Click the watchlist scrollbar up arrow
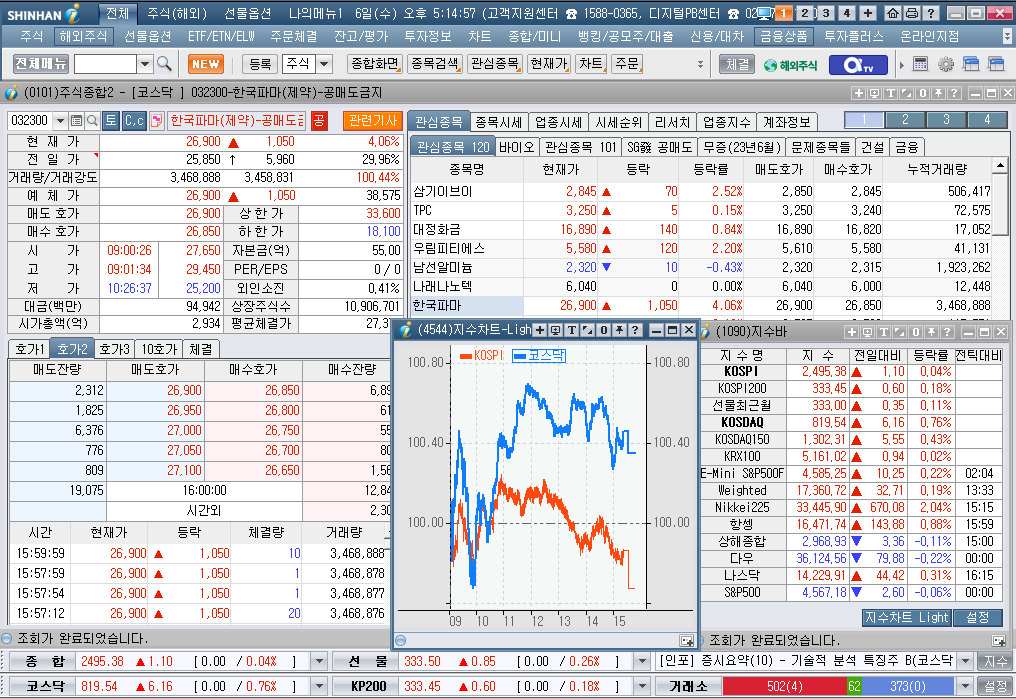 point(1000,166)
